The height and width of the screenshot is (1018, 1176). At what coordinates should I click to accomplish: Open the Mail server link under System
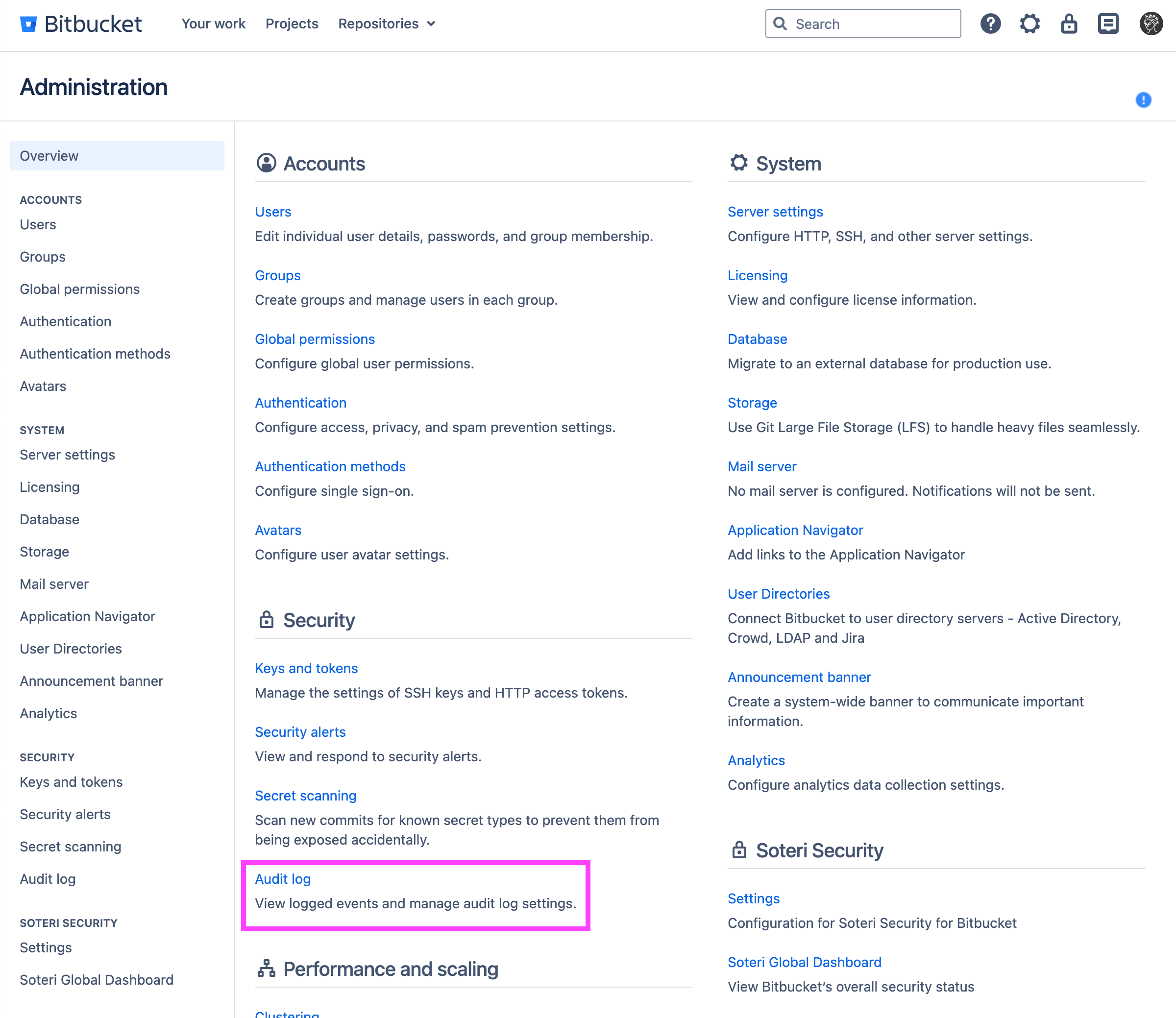click(762, 466)
